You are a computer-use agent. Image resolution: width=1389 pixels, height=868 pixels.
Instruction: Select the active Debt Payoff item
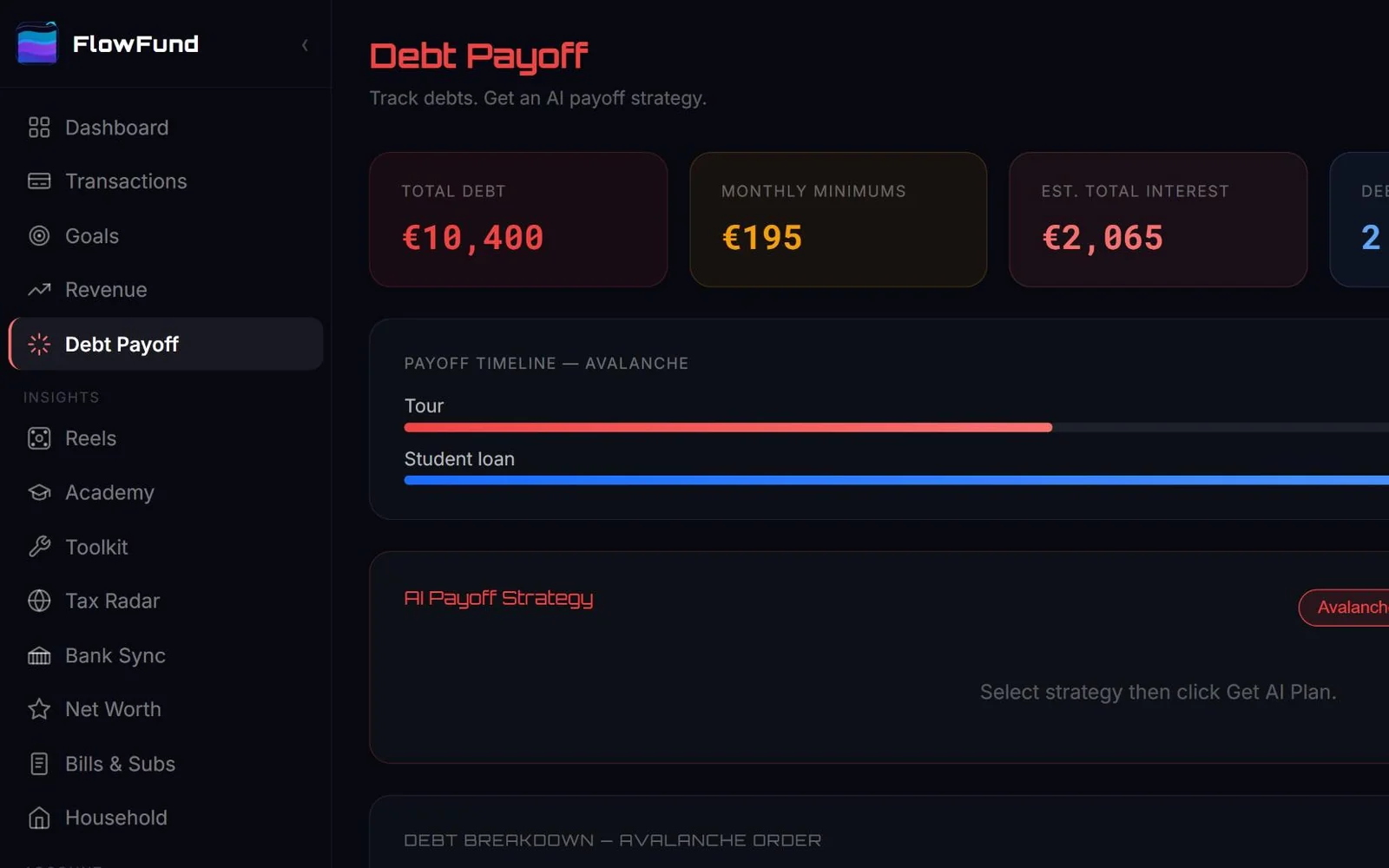pos(166,344)
